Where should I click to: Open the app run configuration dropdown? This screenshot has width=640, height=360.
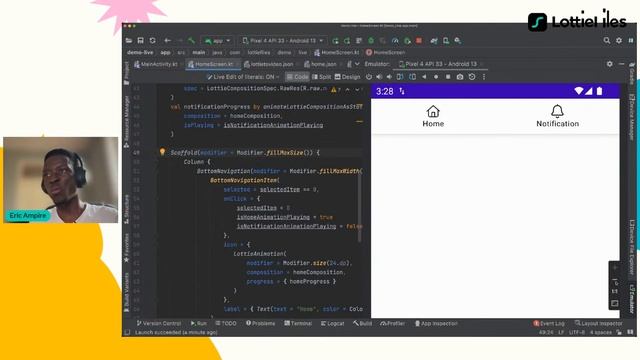click(218, 41)
